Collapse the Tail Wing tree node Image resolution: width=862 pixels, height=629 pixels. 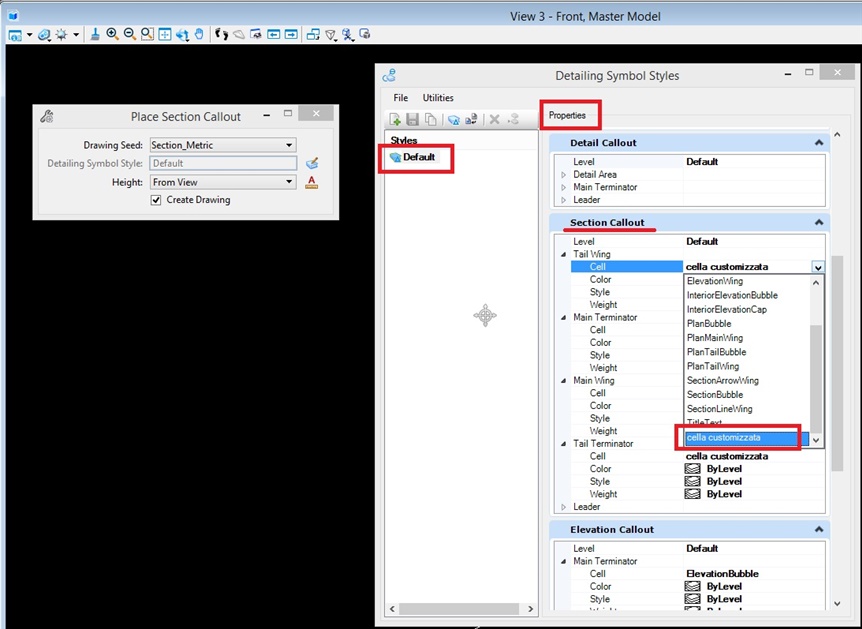(x=562, y=254)
